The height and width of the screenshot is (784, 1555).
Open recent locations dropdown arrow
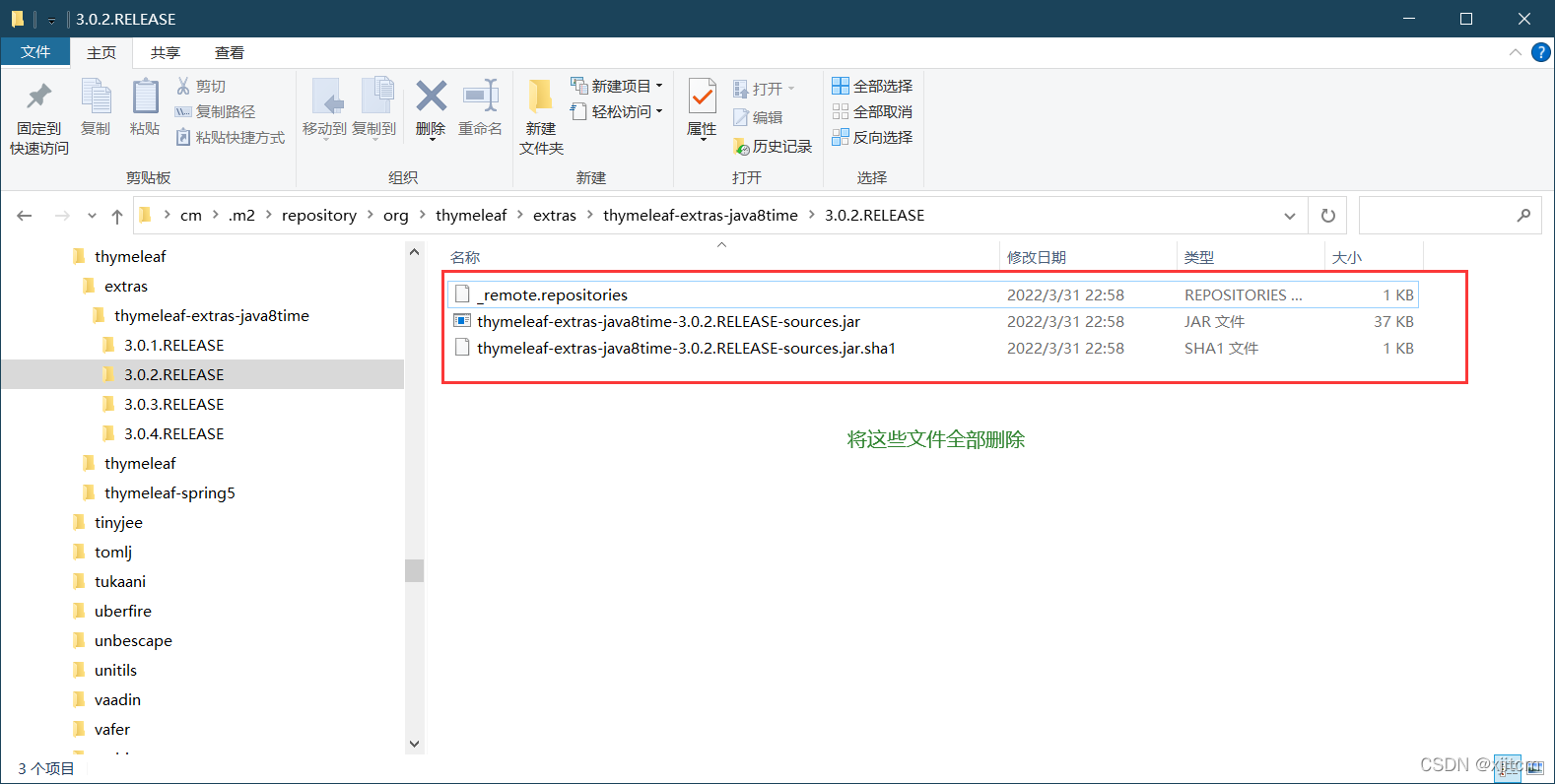click(x=92, y=216)
